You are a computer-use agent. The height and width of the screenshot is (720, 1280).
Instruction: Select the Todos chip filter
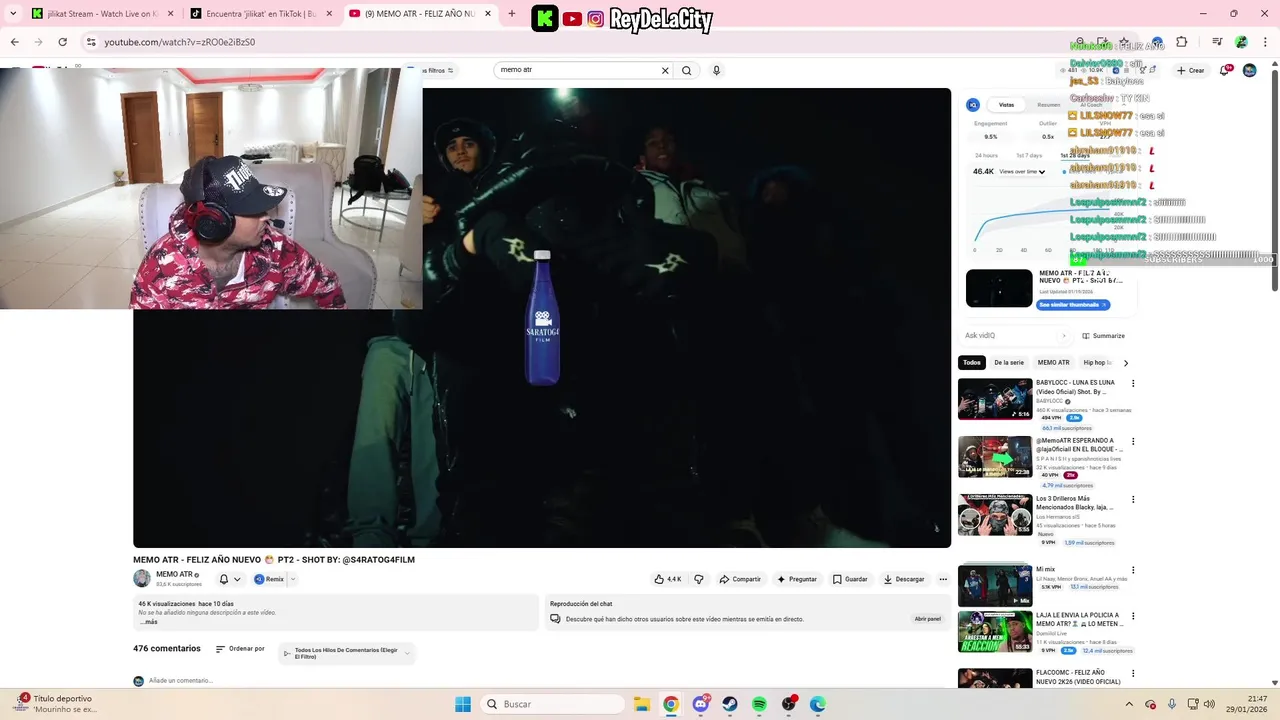[x=972, y=363]
